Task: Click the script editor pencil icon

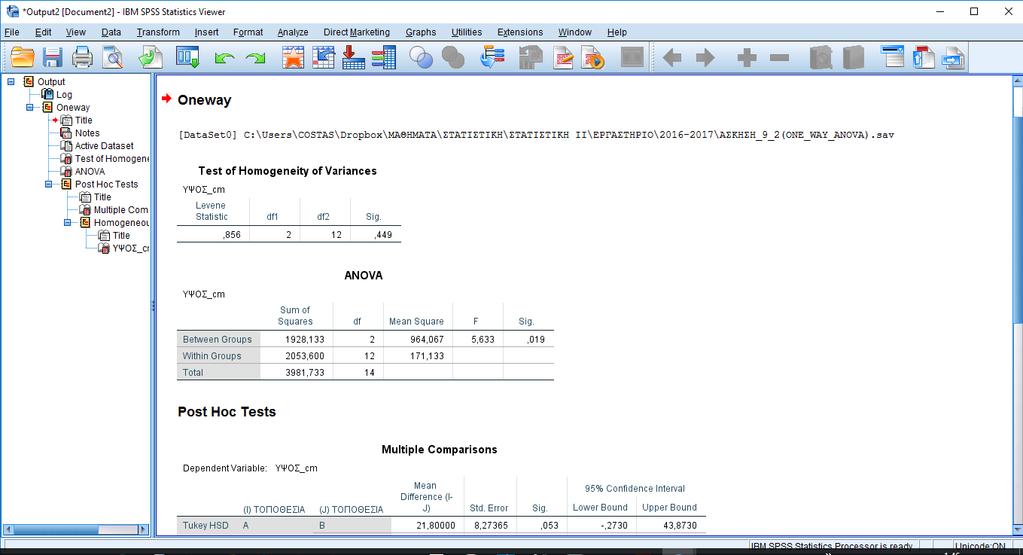Action: [562, 58]
